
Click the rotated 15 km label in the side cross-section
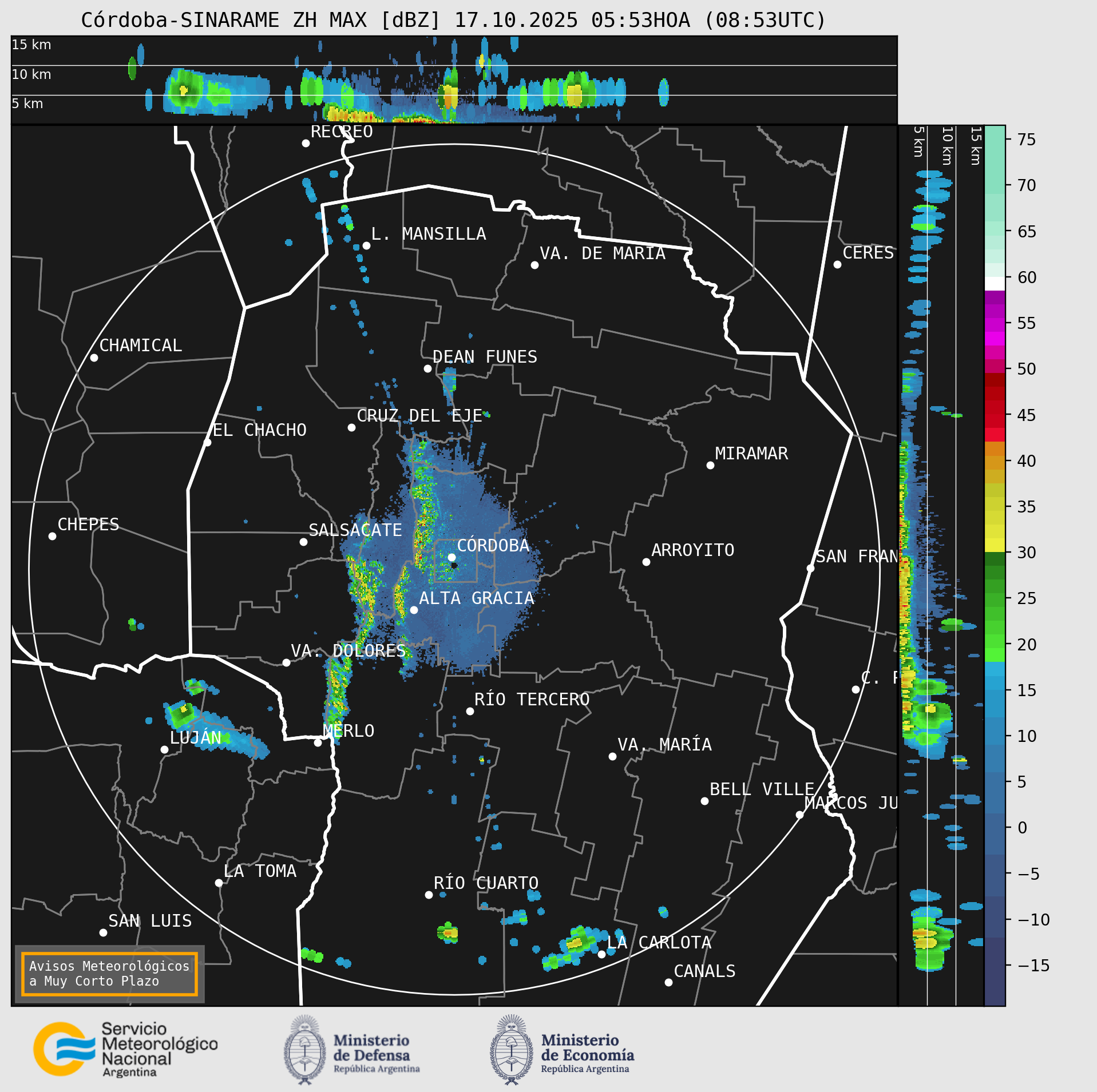976,146
